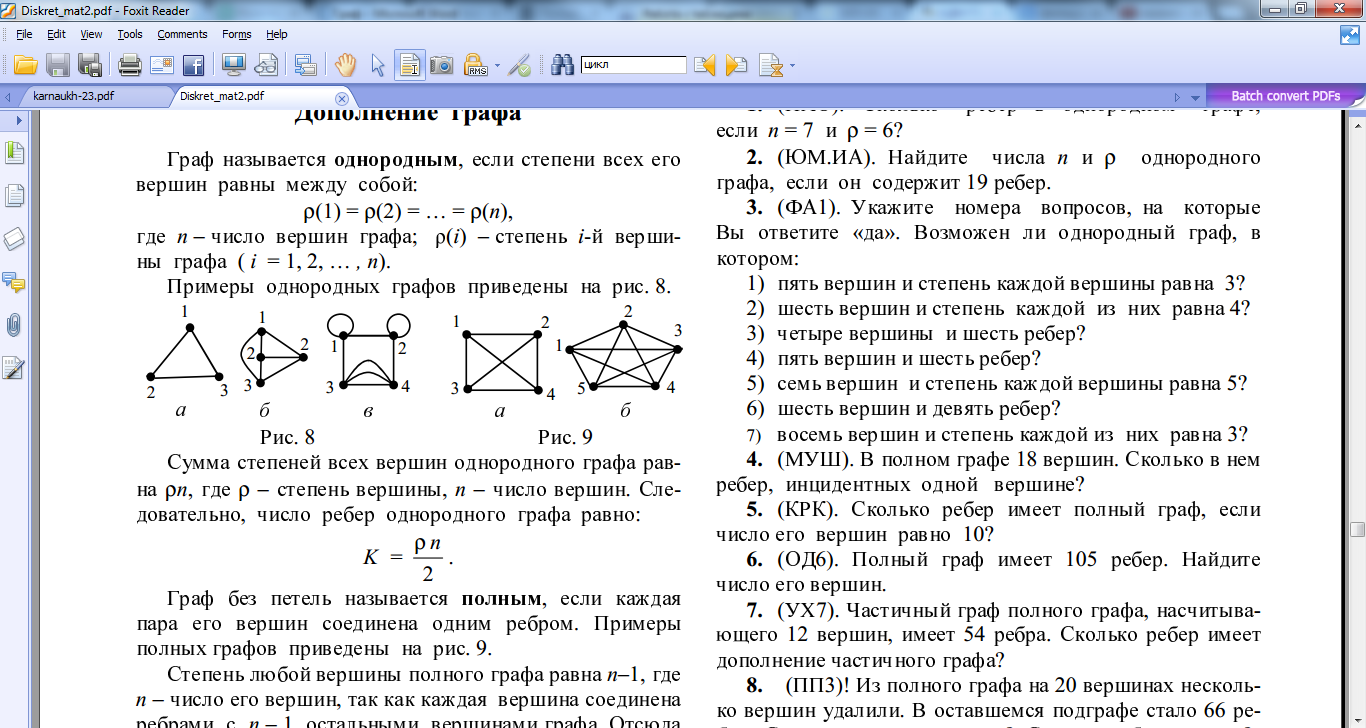Click bold word "однородным"
The width and height of the screenshot is (1366, 728).
click(396, 160)
